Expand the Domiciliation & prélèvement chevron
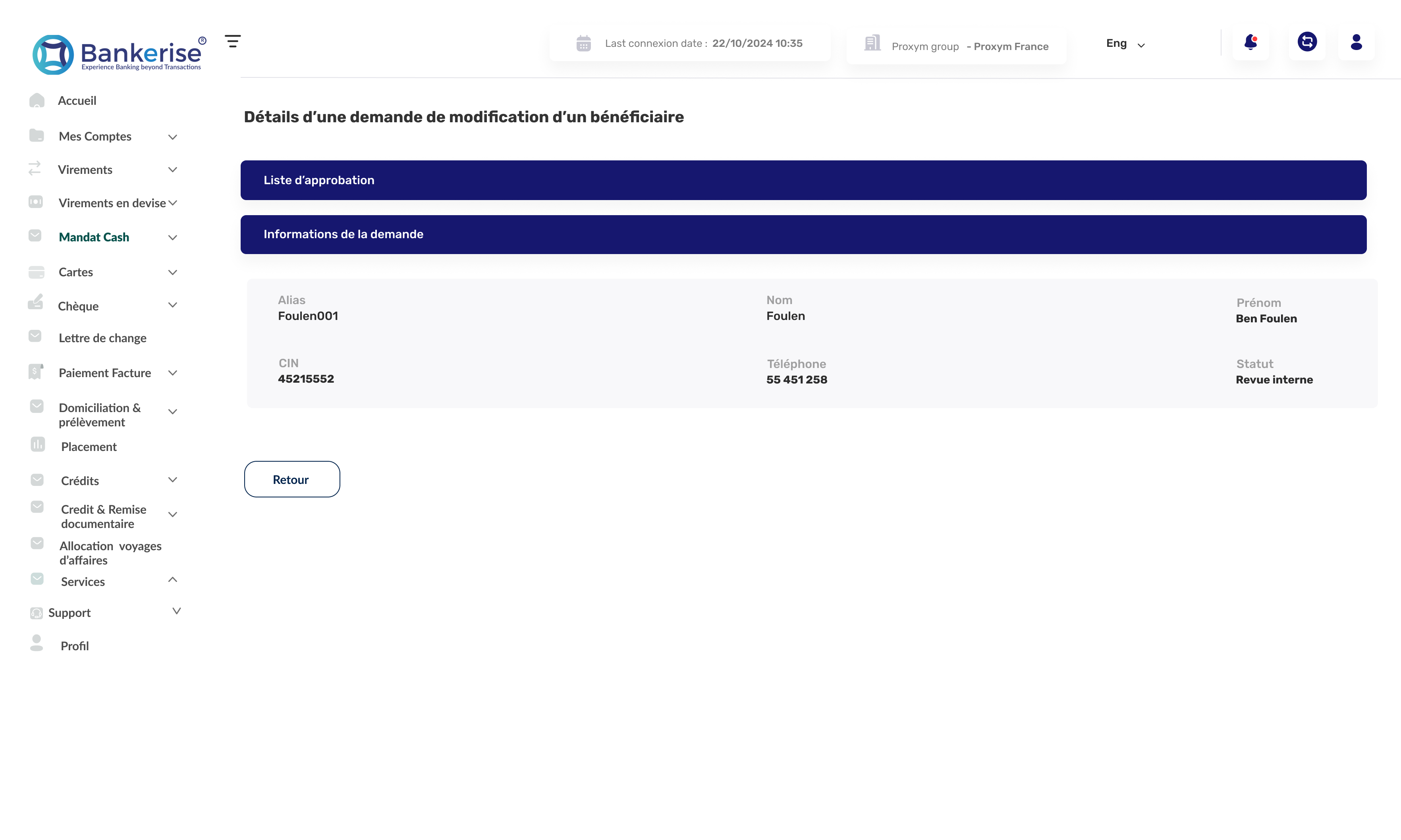Image resolution: width=1401 pixels, height=840 pixels. click(x=173, y=412)
